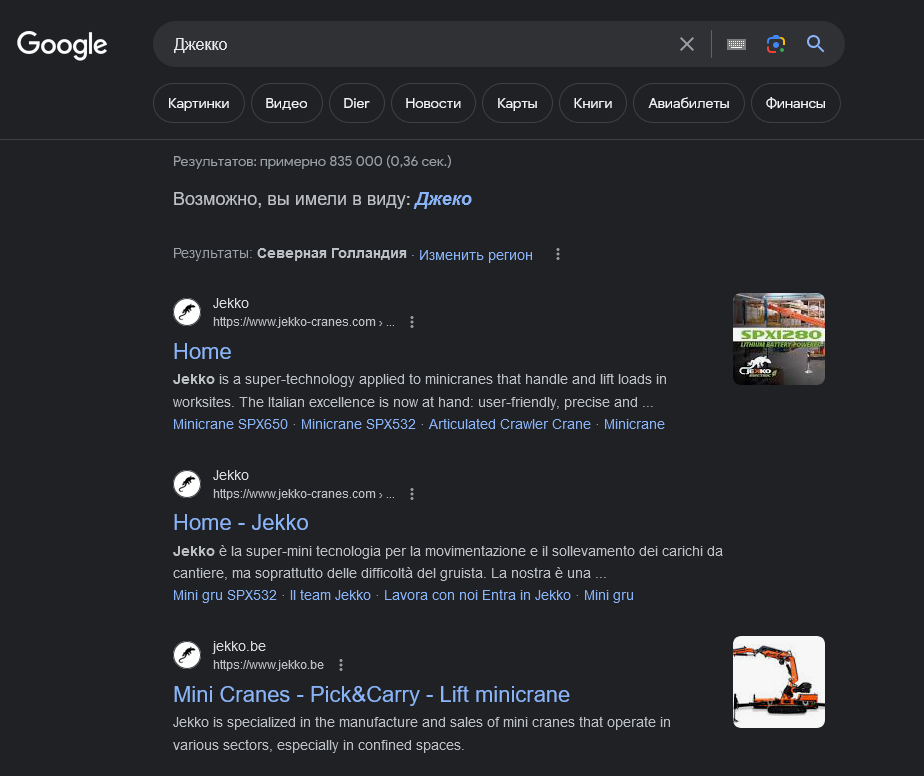924x776 pixels.
Task: Clear the search query with the X icon
Action: pyautogui.click(x=687, y=44)
